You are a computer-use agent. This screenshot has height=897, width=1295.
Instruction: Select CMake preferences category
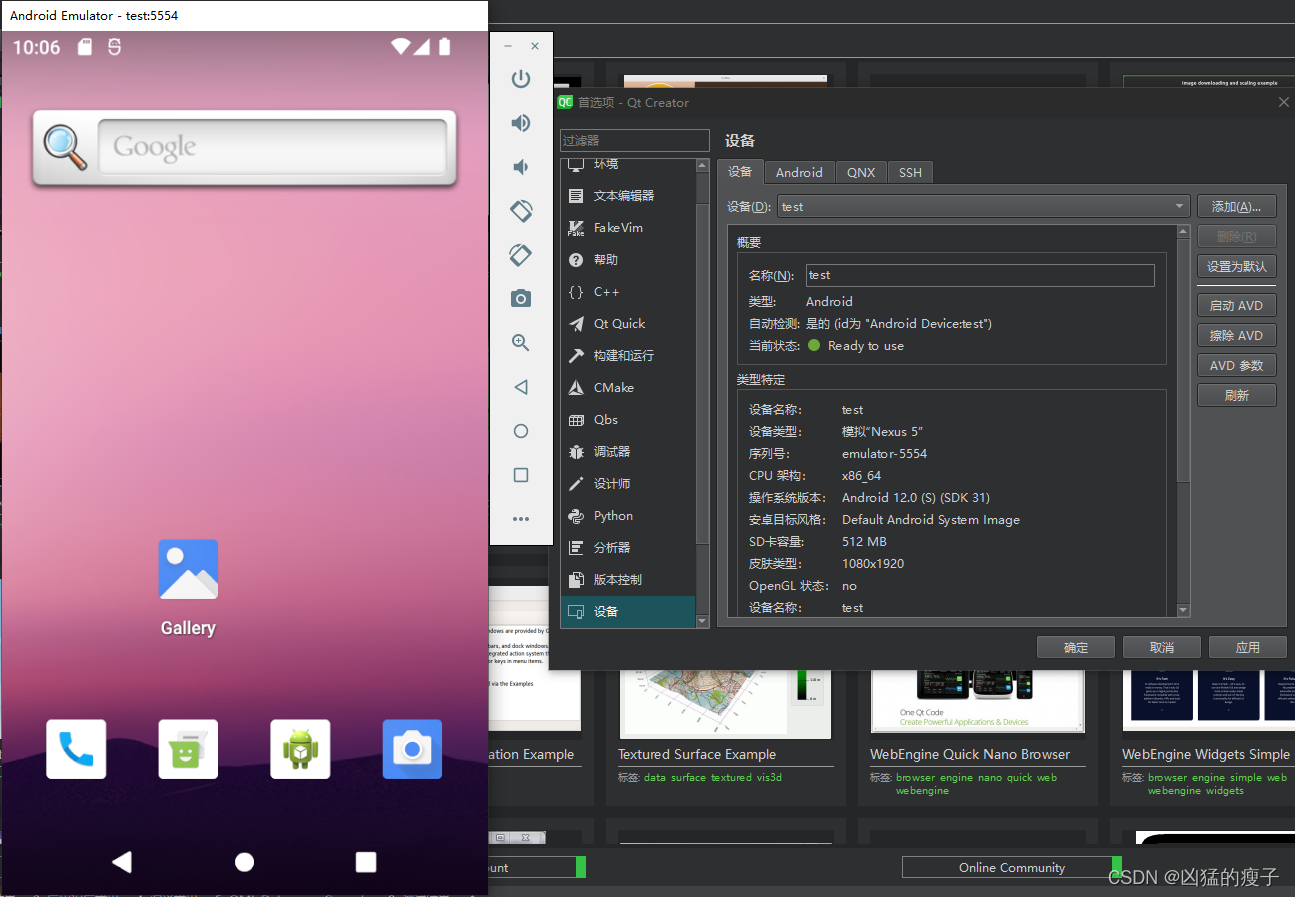628,388
